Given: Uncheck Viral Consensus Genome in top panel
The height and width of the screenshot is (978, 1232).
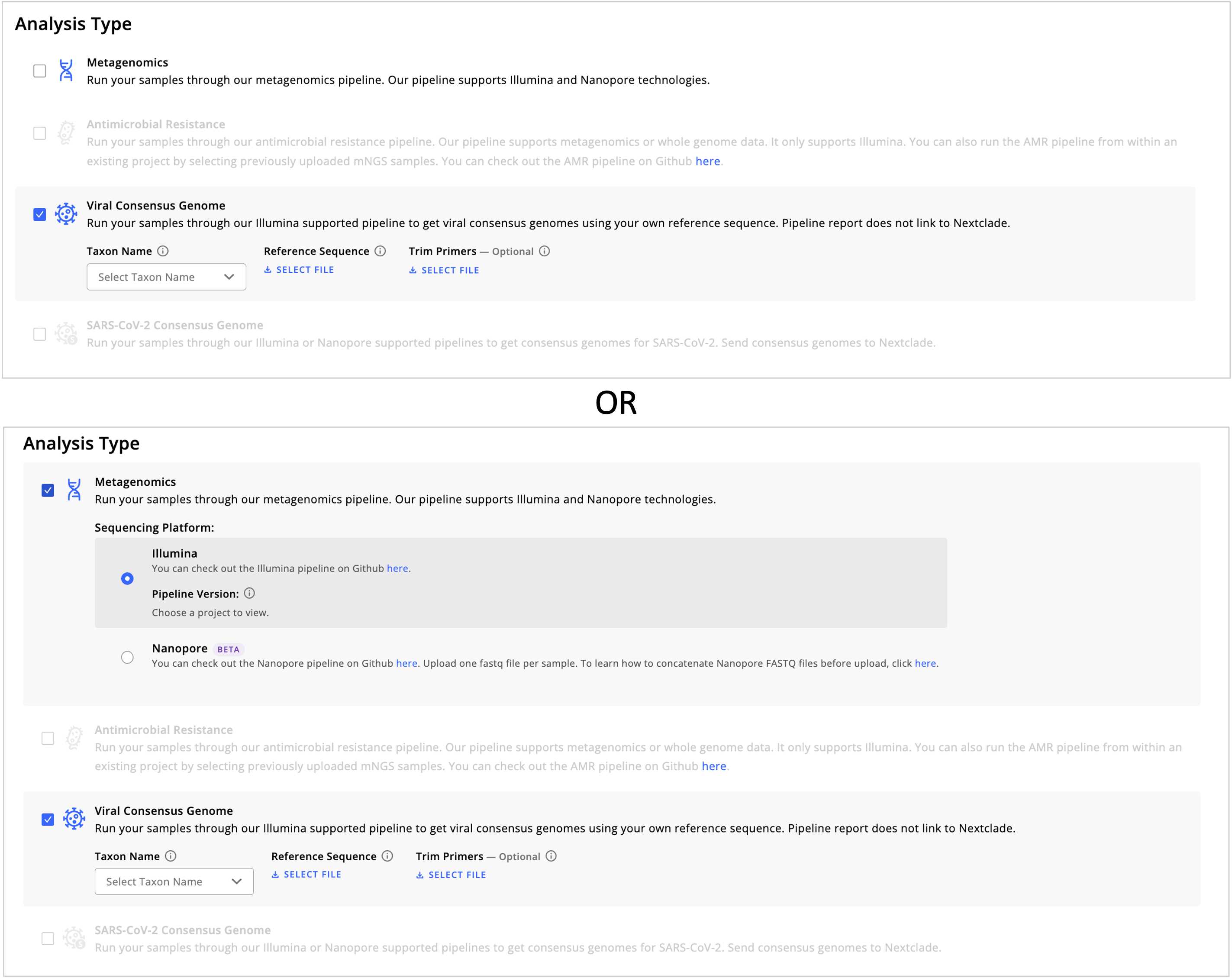Looking at the screenshot, I should click(39, 214).
